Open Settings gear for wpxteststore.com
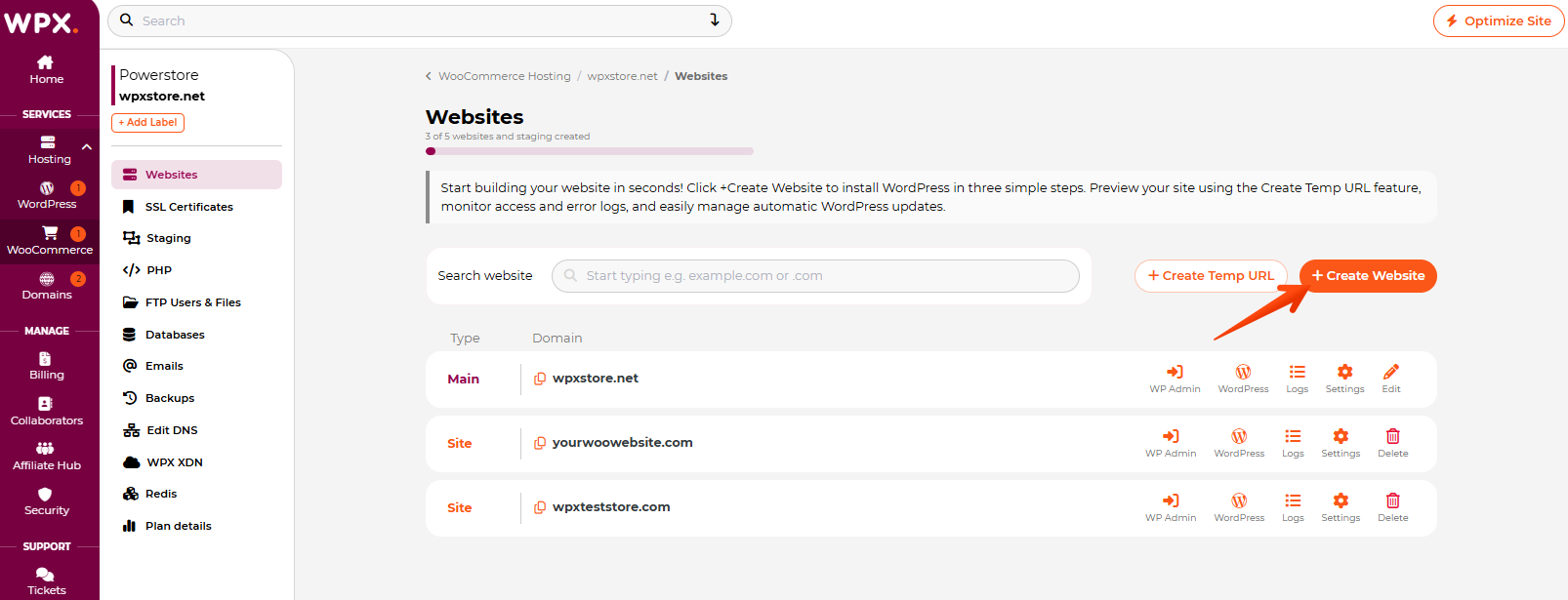This screenshot has height=600, width=1568. pos(1341,506)
